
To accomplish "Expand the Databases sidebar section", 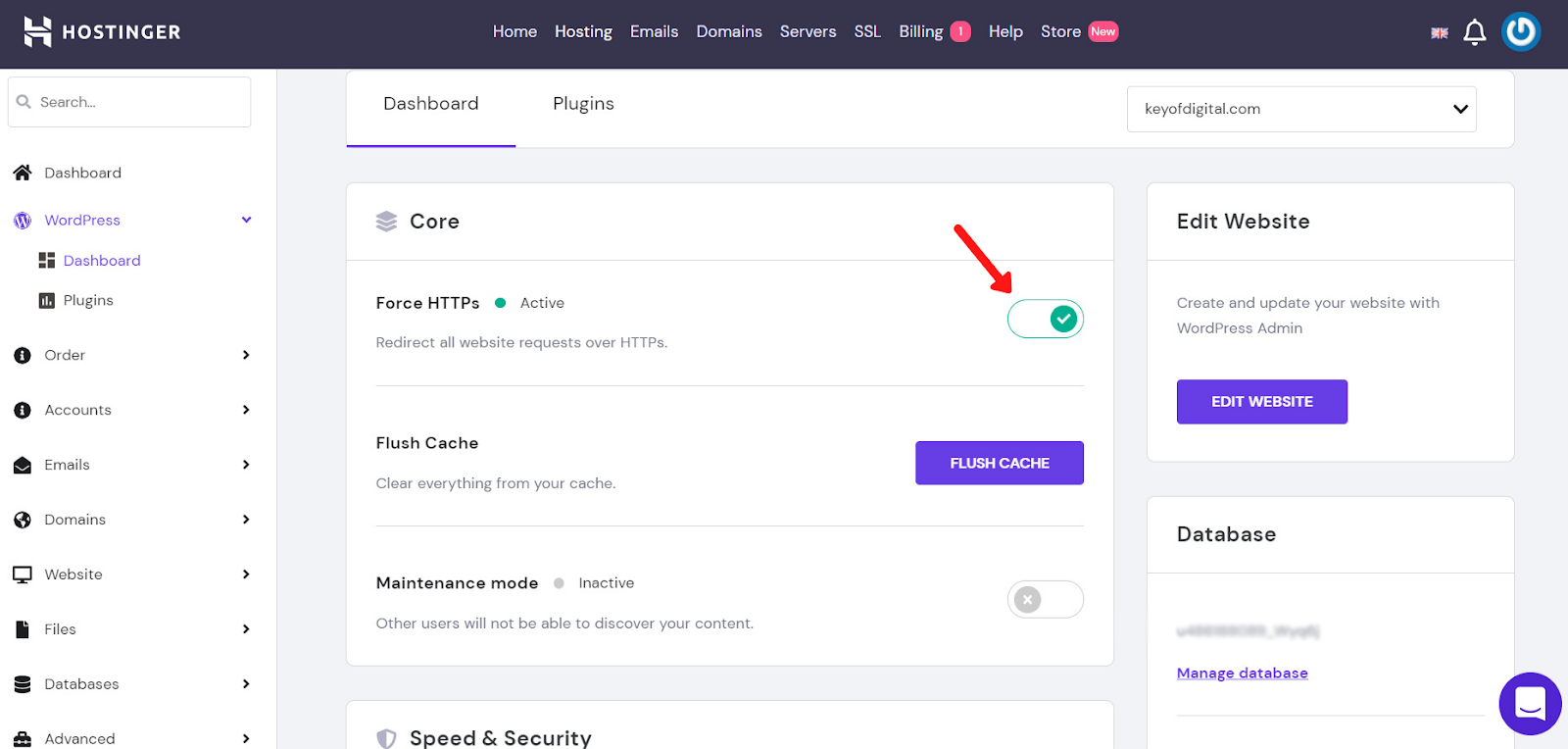I will [x=246, y=684].
